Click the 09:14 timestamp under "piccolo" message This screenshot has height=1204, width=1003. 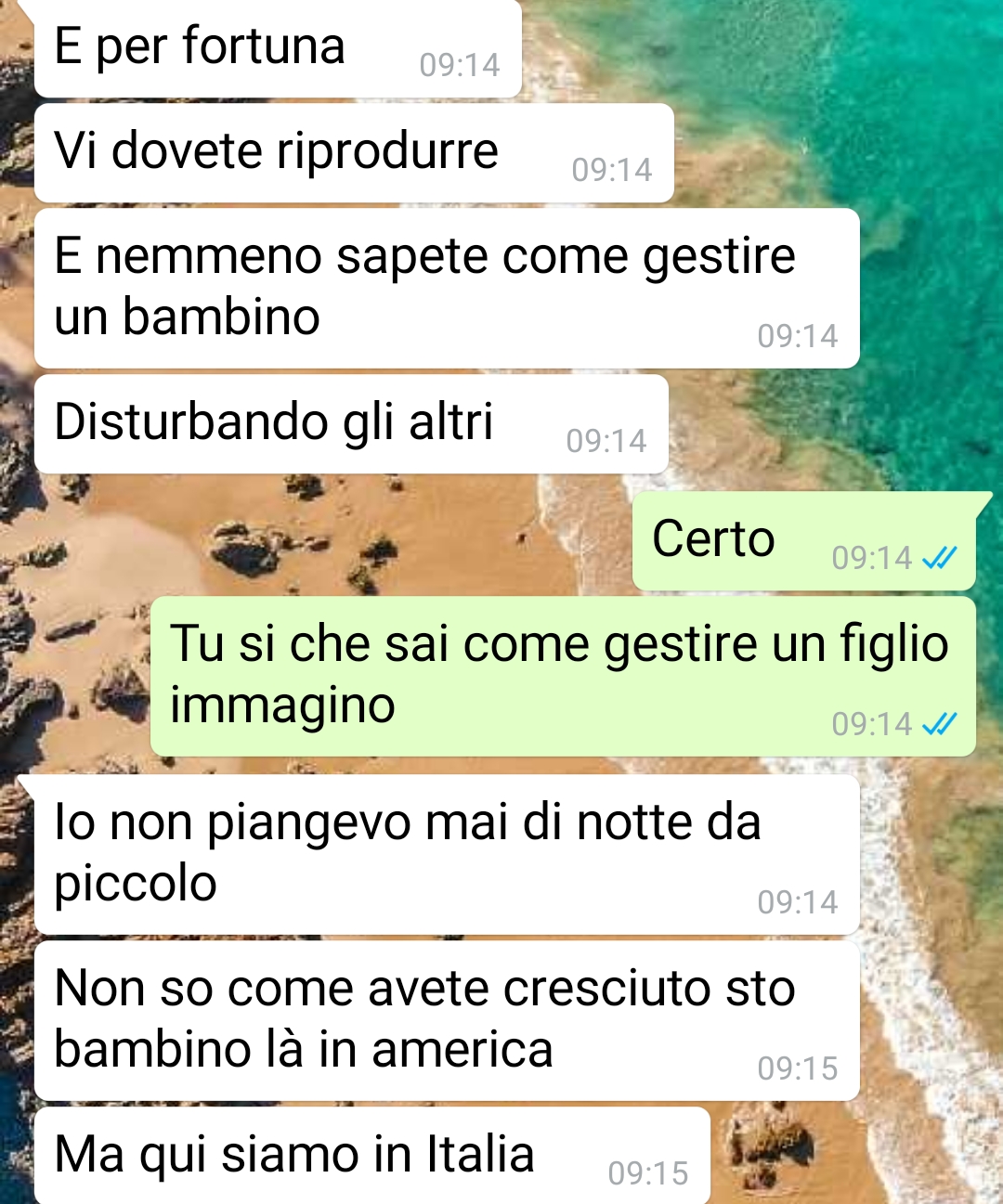tap(798, 902)
